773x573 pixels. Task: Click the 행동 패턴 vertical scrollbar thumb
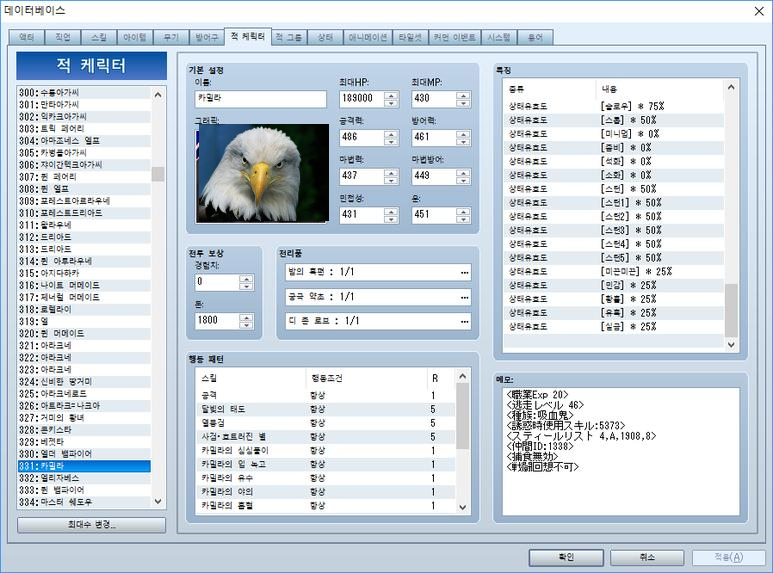pos(462,416)
